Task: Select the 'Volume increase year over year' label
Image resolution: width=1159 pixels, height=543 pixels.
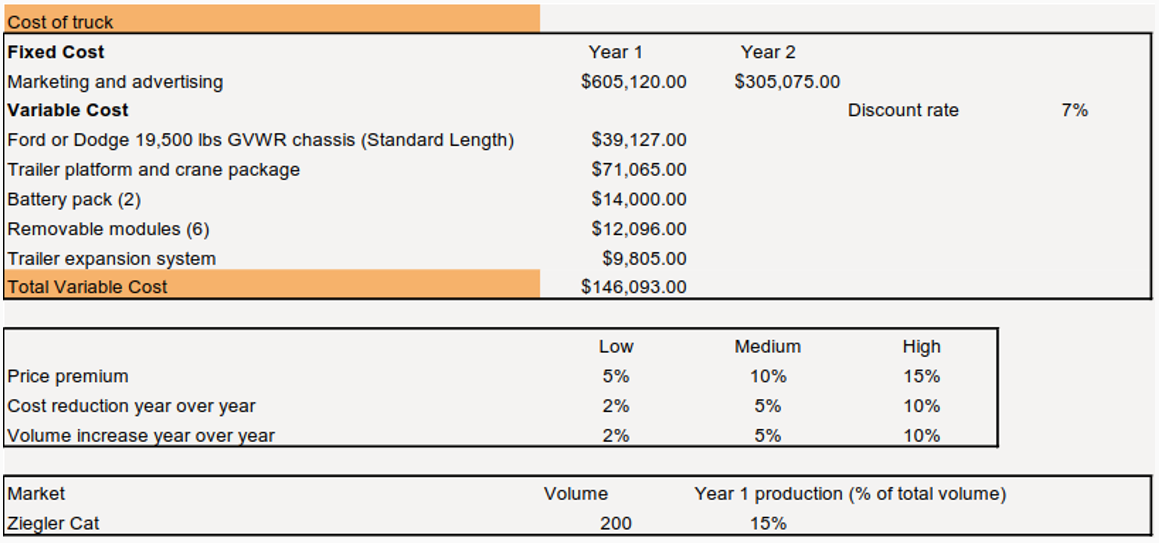Action: point(141,436)
